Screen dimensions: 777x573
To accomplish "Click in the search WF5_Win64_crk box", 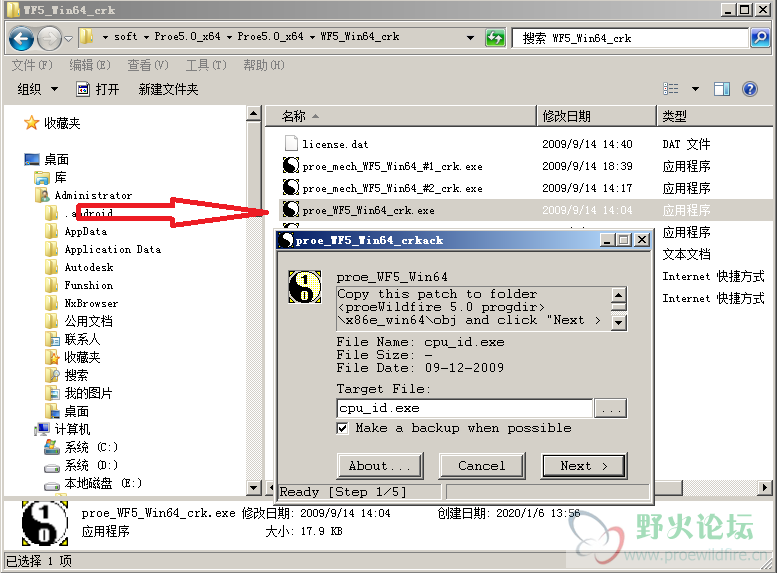I will coord(629,38).
